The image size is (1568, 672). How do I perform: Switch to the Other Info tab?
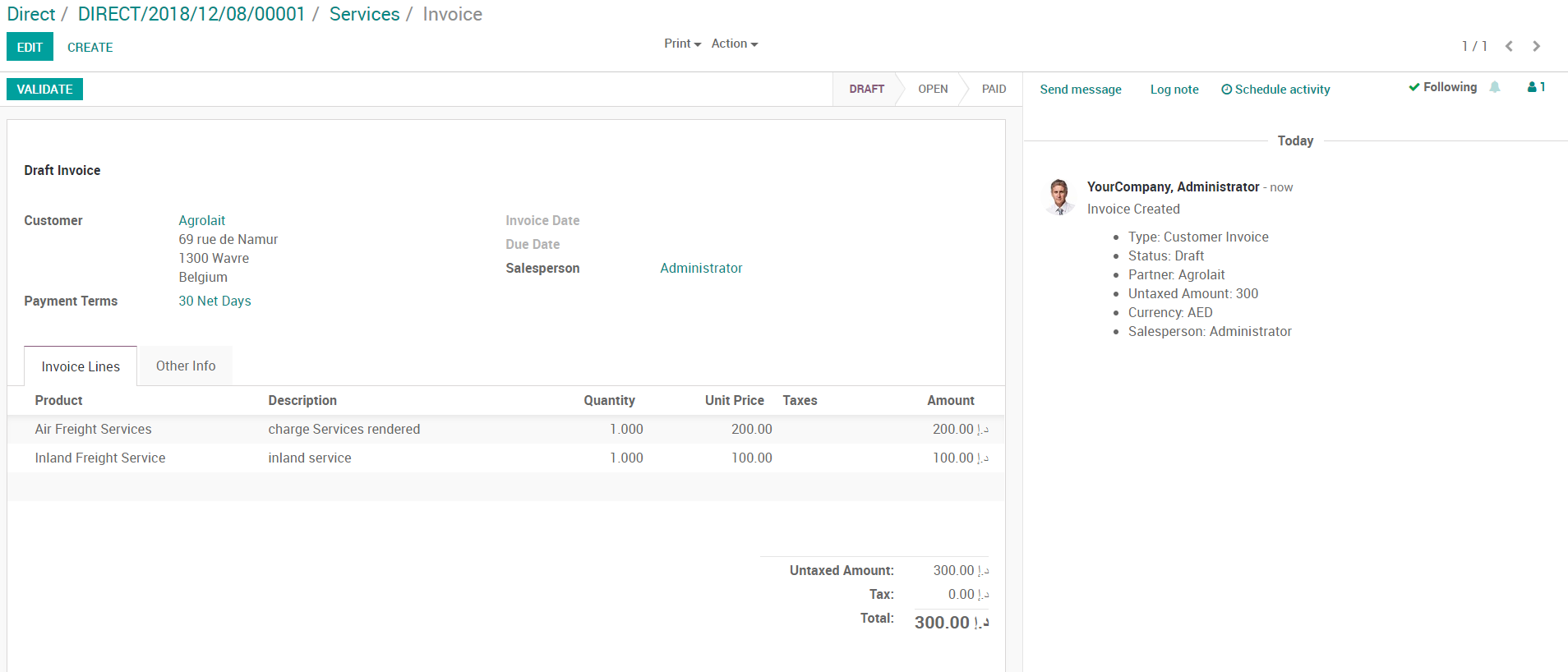186,366
